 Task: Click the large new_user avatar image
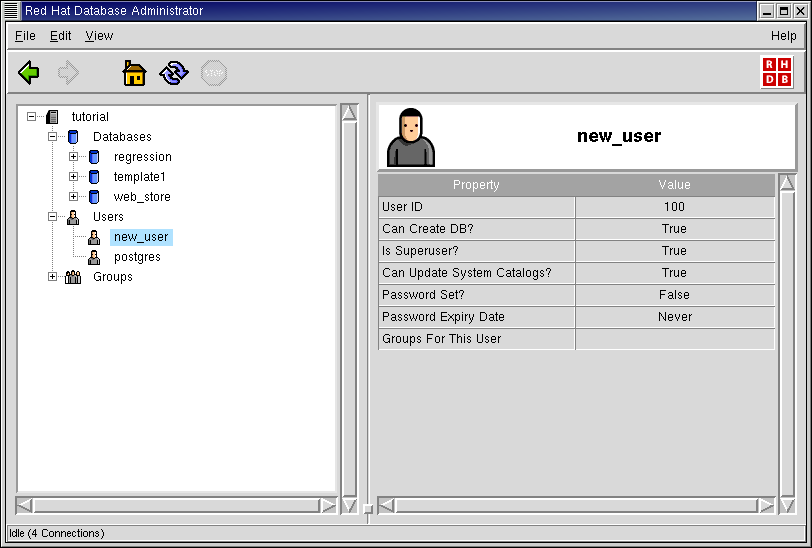(411, 137)
